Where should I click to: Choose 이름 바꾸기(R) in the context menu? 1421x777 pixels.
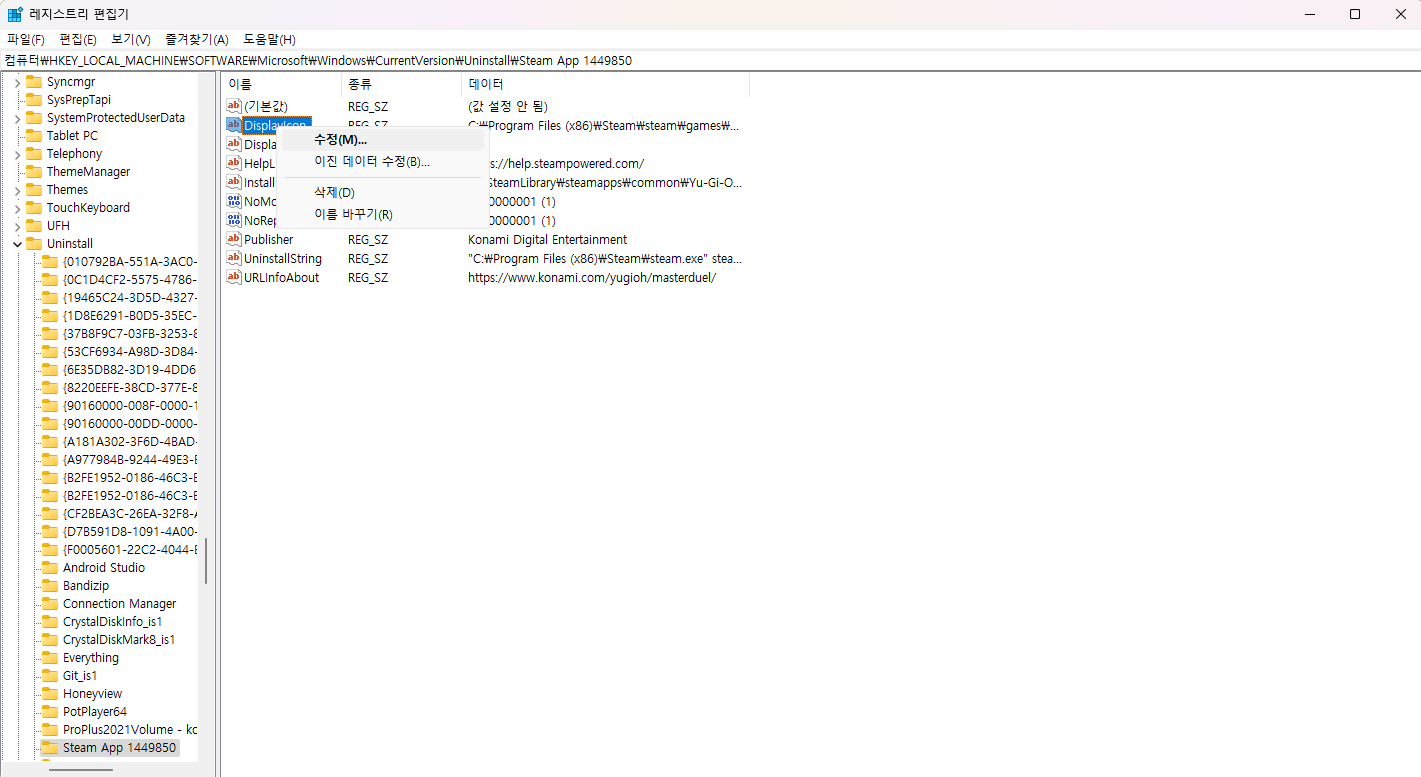tap(381, 214)
